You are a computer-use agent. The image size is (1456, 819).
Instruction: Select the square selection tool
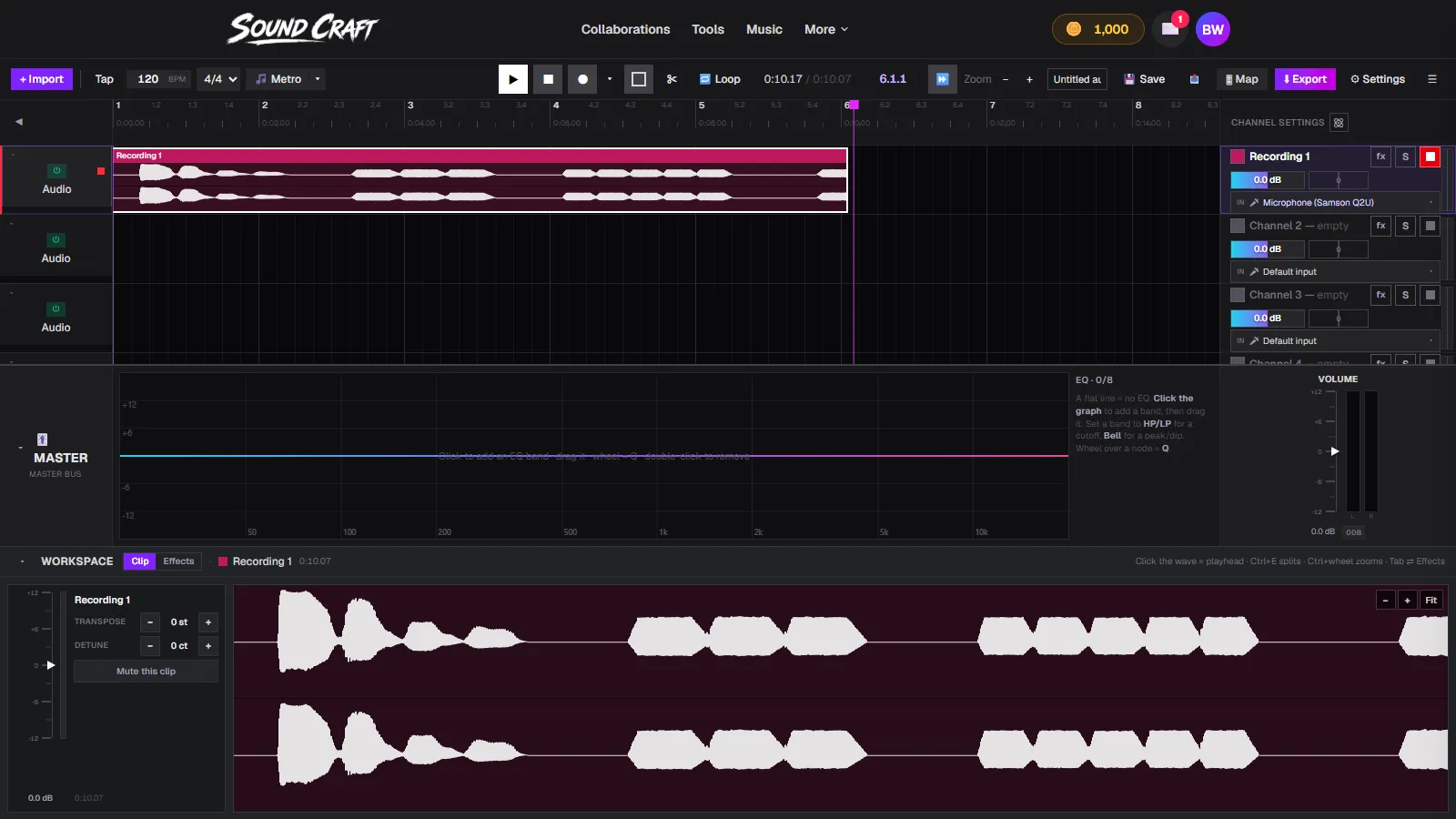[x=639, y=79]
